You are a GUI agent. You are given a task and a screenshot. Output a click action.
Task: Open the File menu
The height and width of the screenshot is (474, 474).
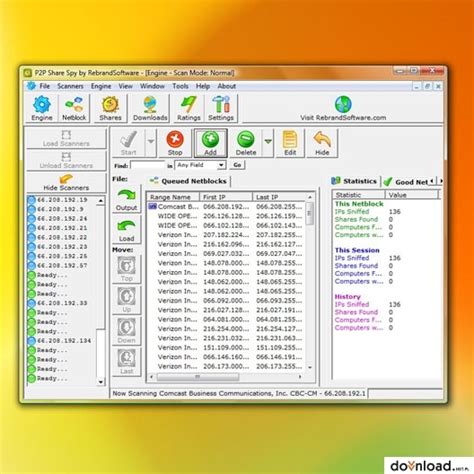coord(44,86)
